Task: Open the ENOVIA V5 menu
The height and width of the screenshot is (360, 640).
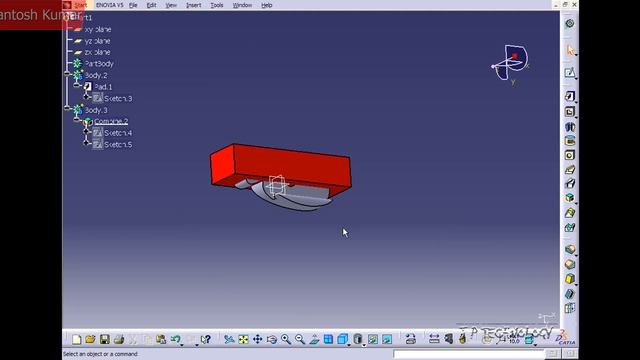Action: click(x=109, y=5)
